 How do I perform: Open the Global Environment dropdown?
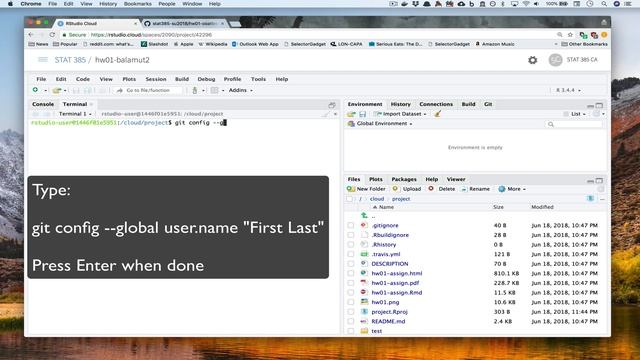(380, 124)
